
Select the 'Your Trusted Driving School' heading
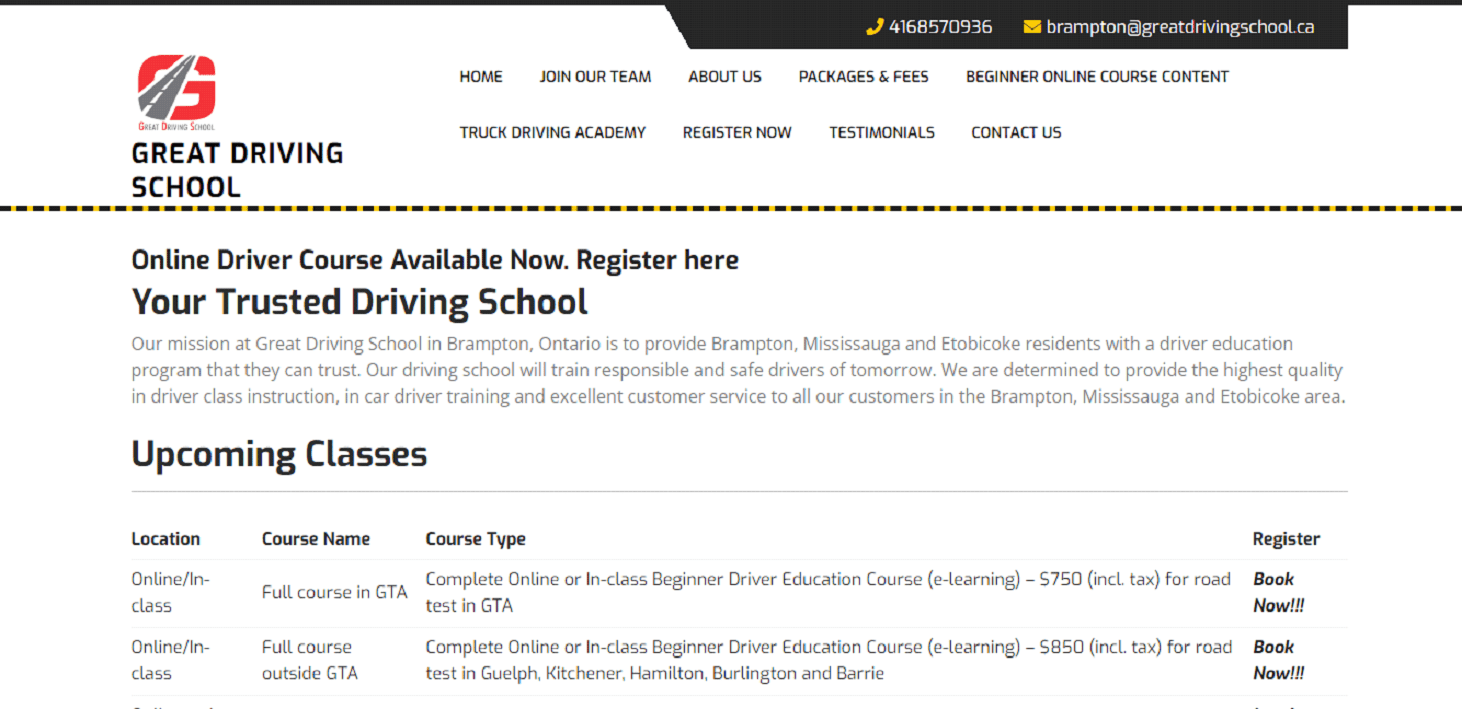360,302
